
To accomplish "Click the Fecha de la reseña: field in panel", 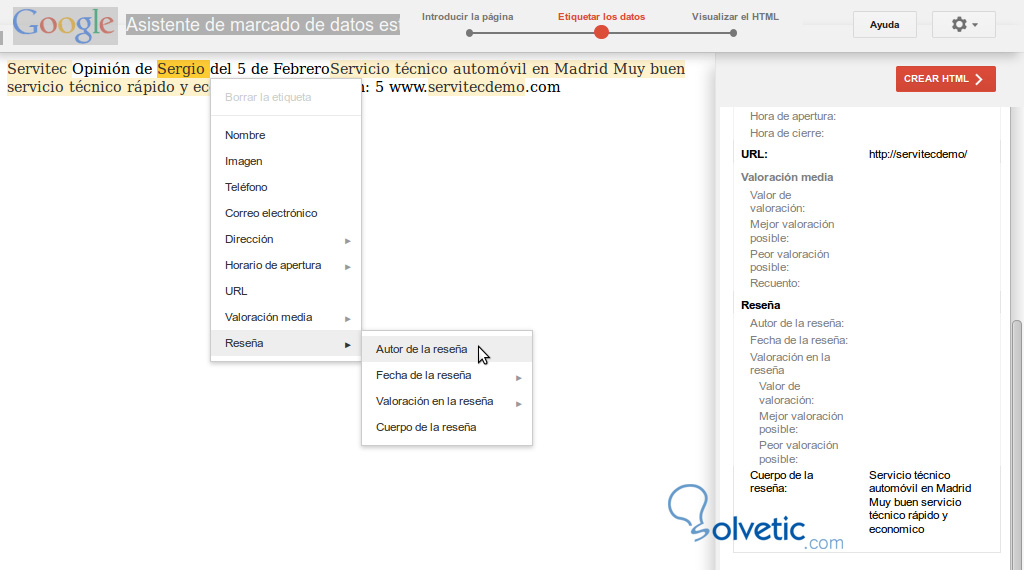I will coord(799,340).
